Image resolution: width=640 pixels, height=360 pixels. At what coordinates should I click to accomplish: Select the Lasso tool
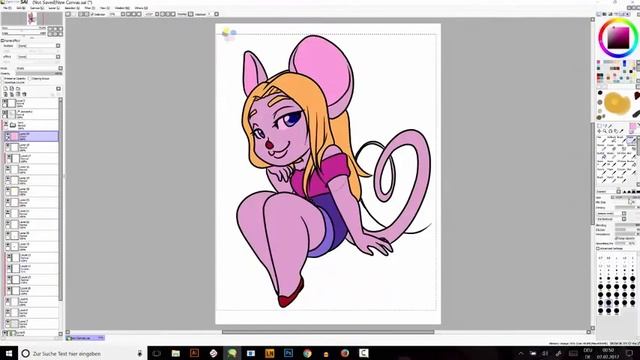605,126
